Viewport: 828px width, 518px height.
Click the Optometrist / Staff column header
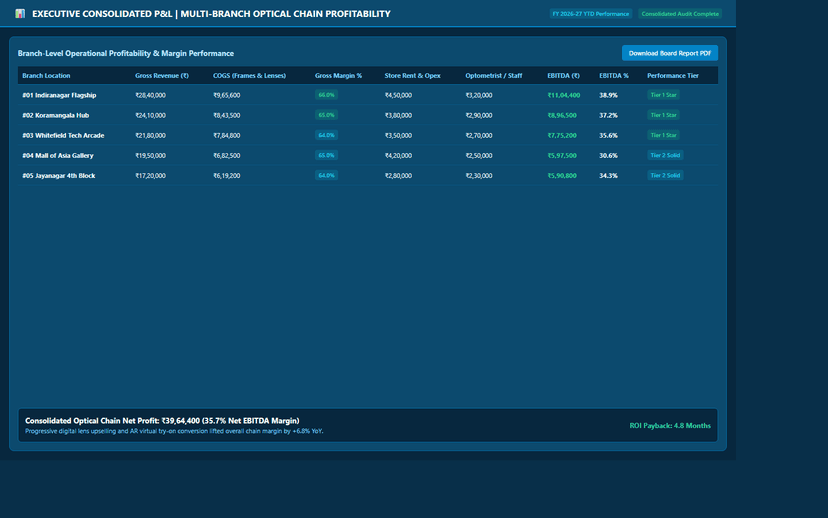click(494, 76)
